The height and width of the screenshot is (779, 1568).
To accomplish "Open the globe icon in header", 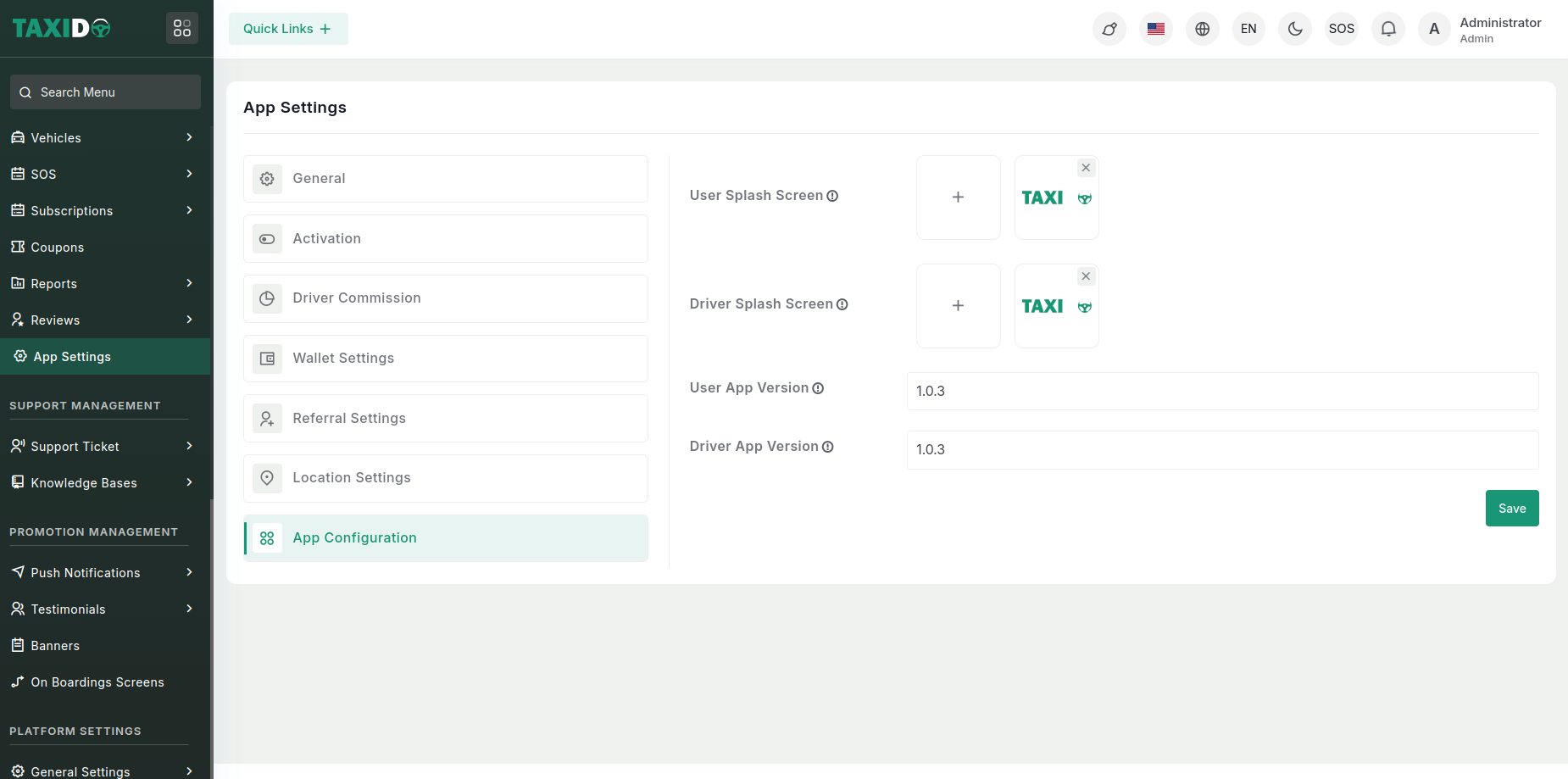I will [1202, 29].
